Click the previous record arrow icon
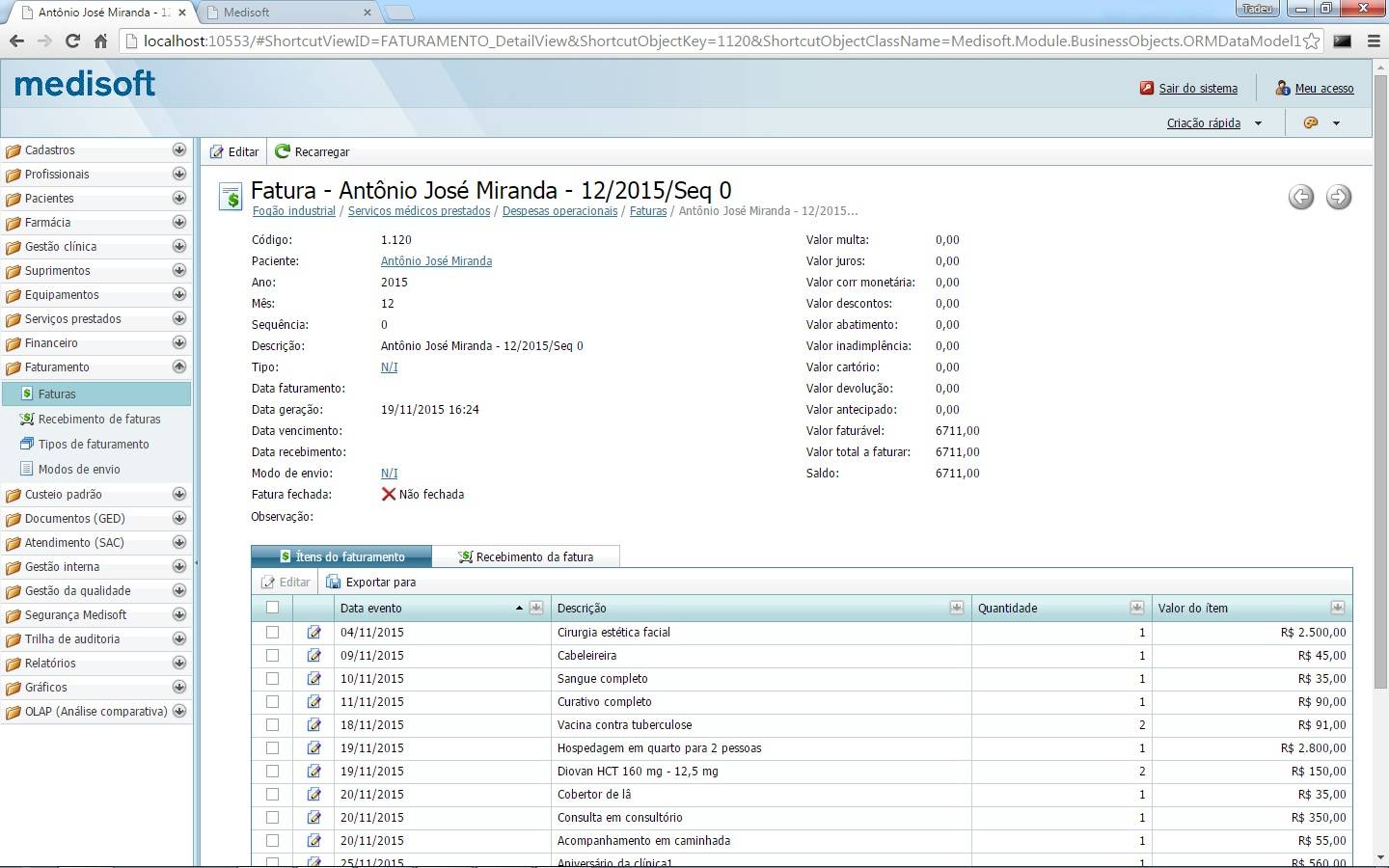This screenshot has height=868, width=1389. 1301,197
